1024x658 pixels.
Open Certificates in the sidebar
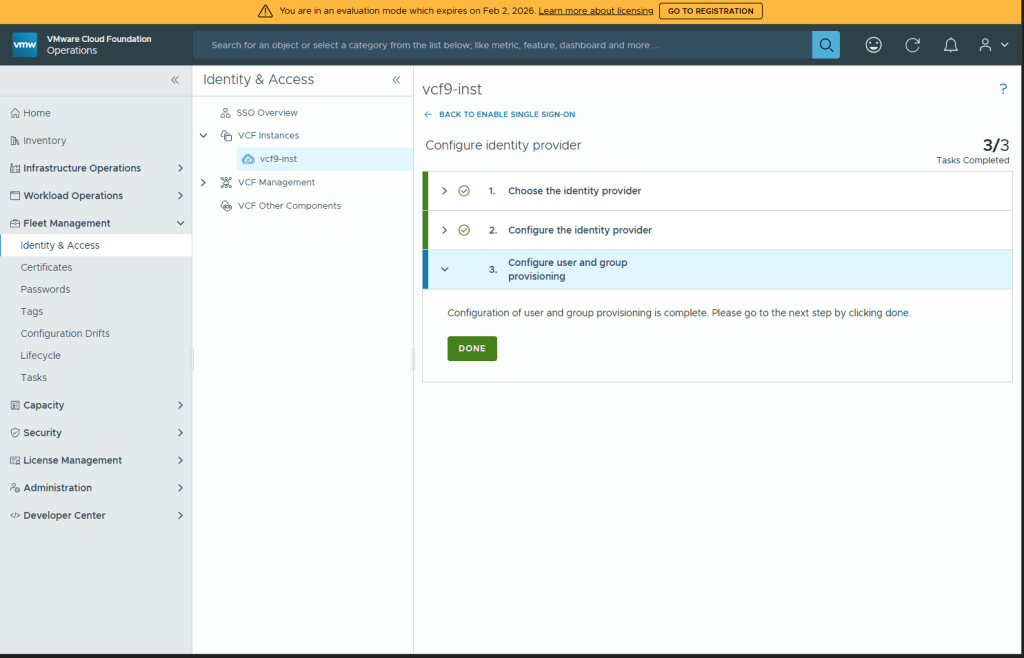46,267
